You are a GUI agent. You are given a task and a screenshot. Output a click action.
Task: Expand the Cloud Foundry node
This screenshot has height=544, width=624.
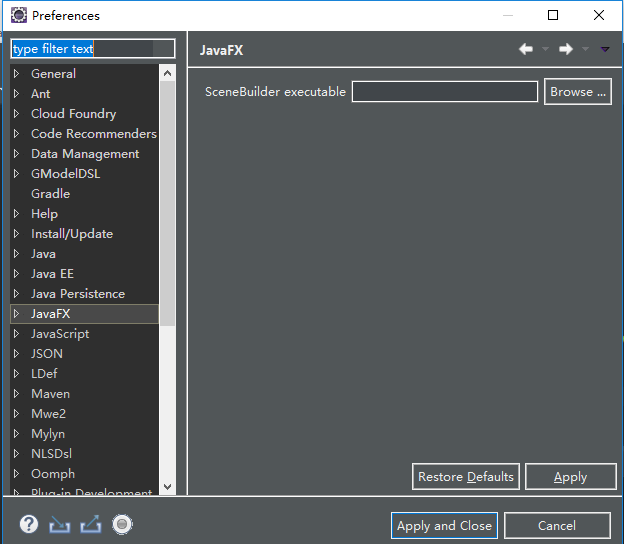[x=16, y=113]
